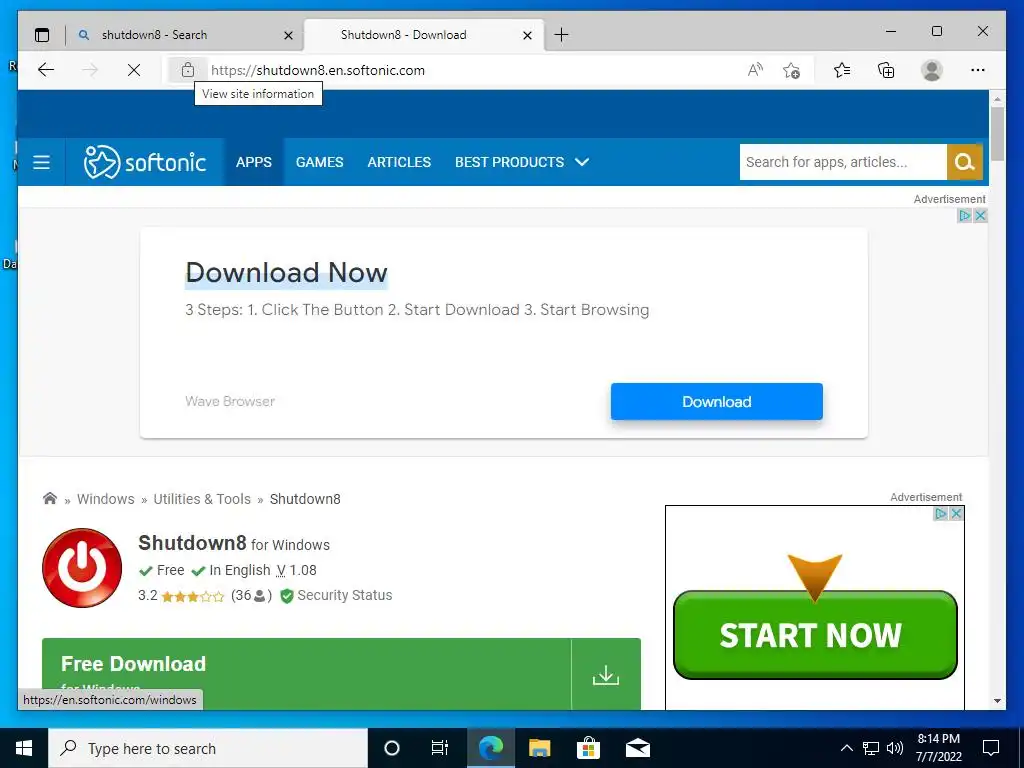
Task: View site information lock icon
Action: pos(187,70)
